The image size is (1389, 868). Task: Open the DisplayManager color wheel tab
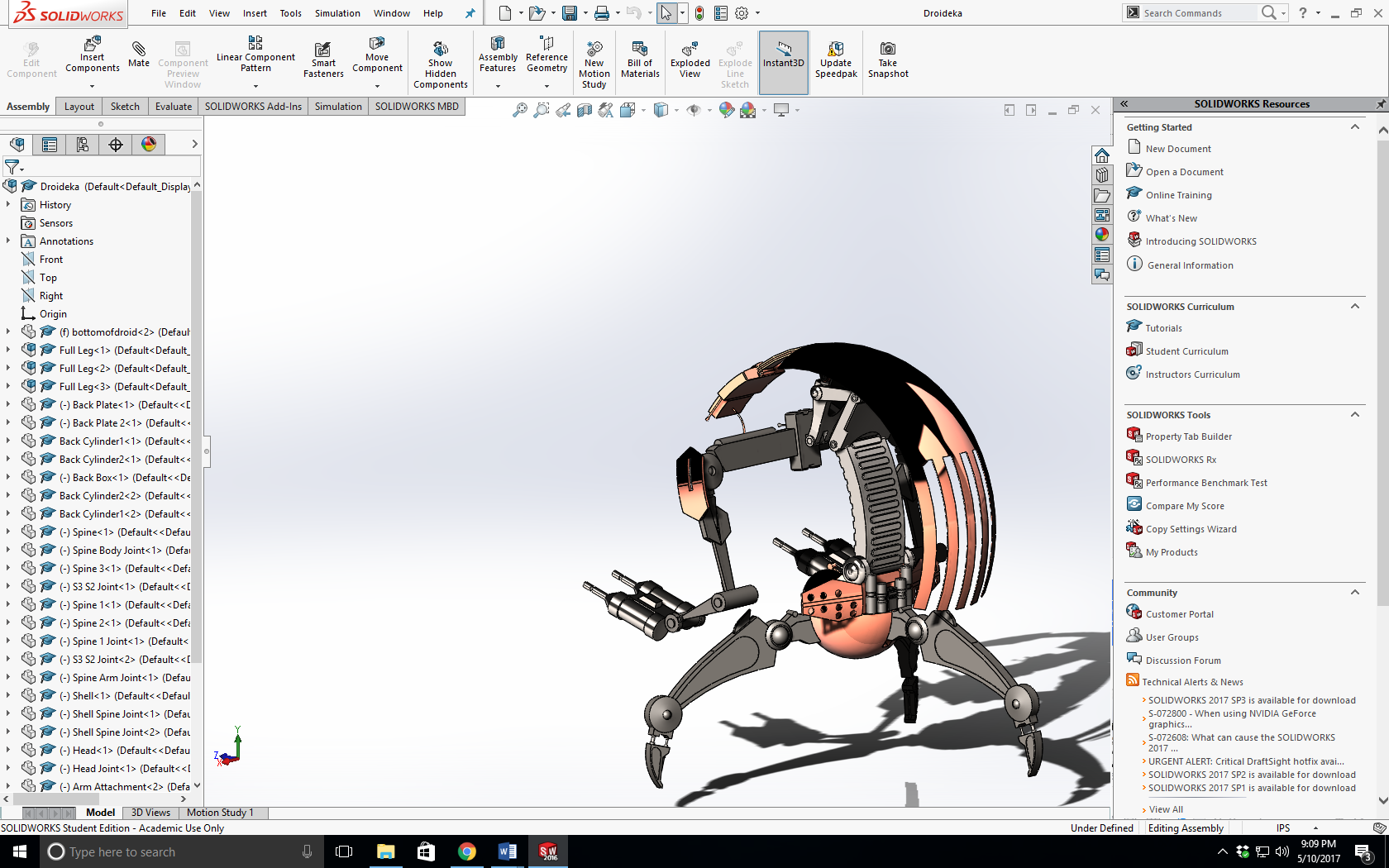(x=149, y=145)
